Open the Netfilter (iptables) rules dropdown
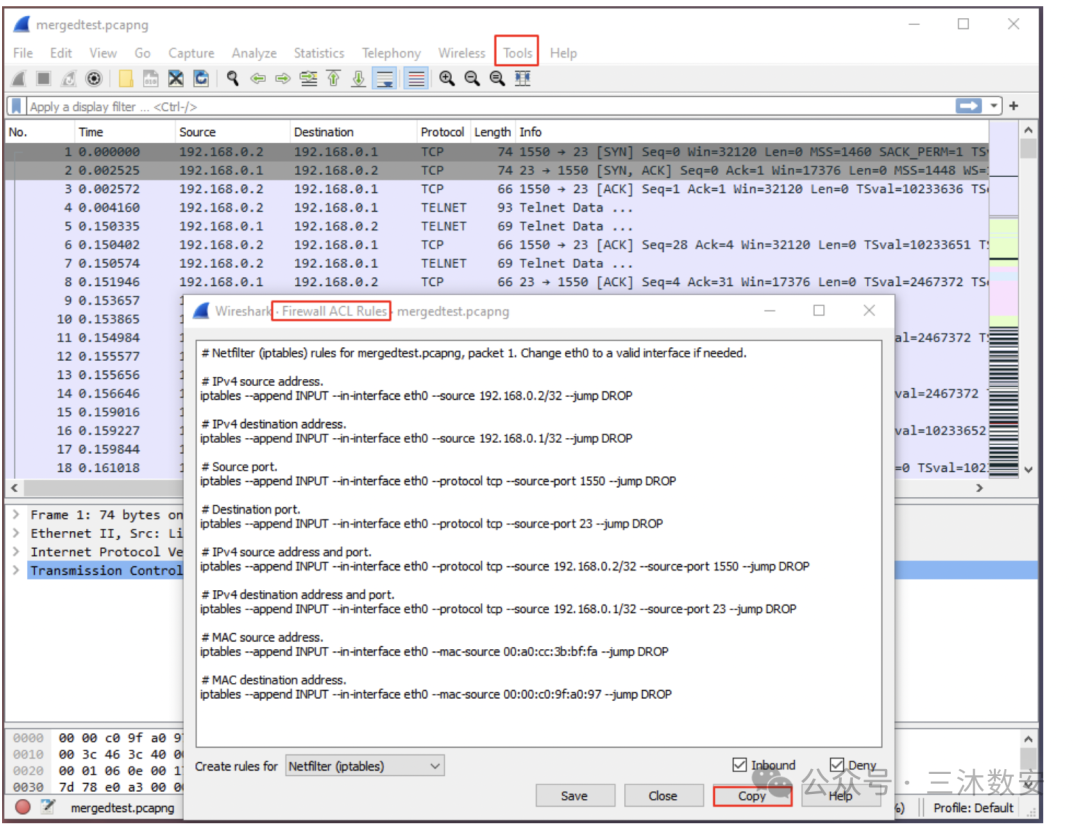 click(364, 766)
